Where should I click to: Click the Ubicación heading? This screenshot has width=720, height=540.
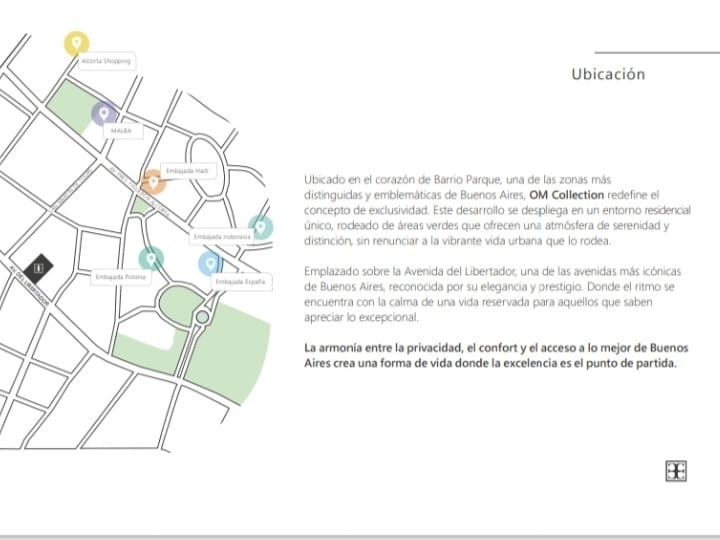click(608, 74)
